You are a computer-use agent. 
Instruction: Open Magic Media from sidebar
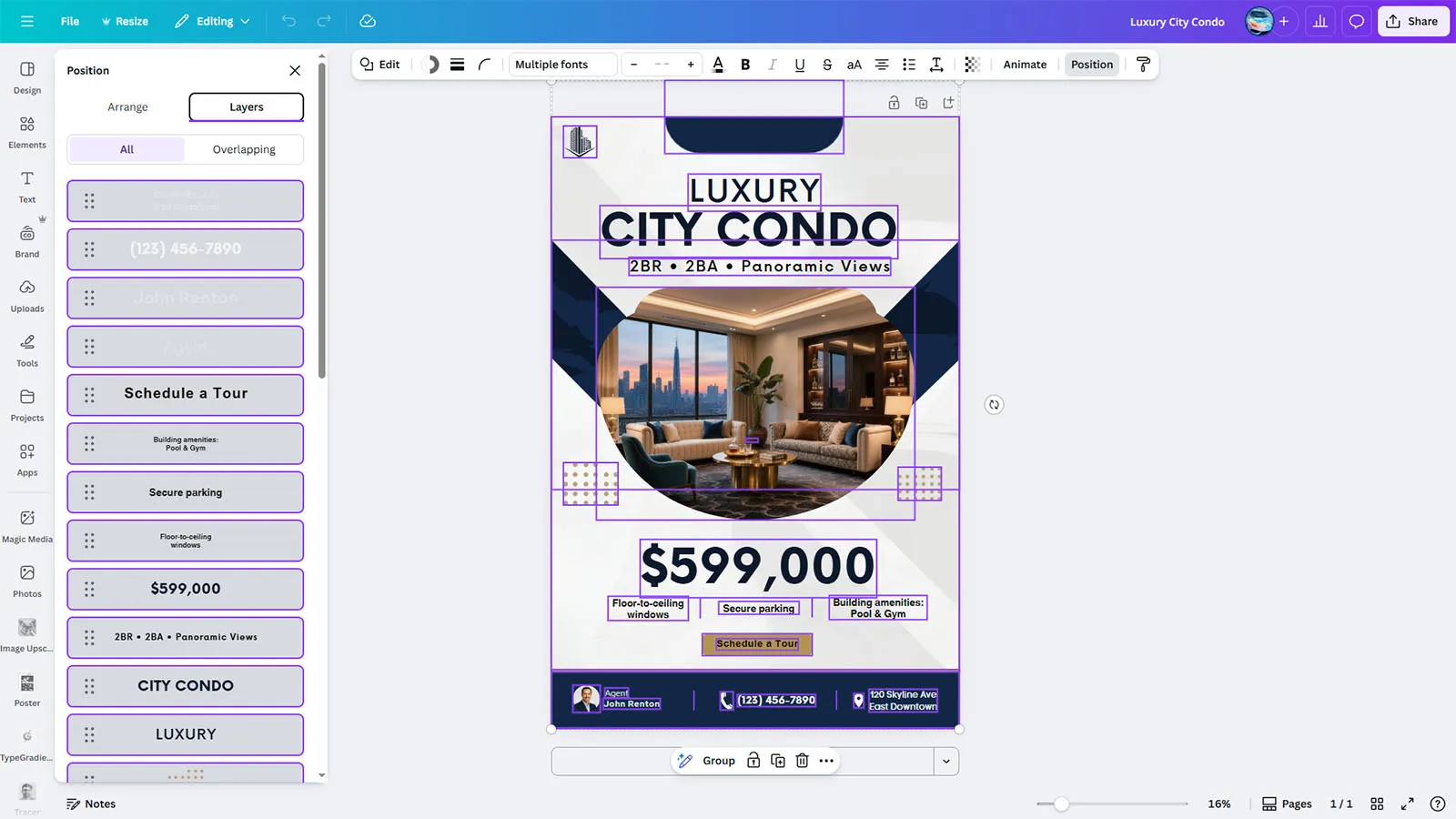[27, 525]
